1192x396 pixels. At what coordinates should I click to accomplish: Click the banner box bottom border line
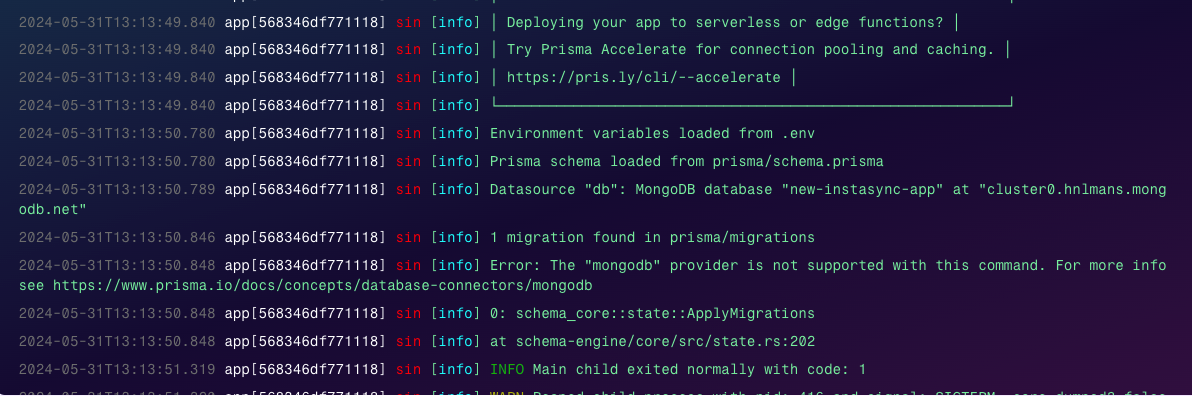(751, 103)
